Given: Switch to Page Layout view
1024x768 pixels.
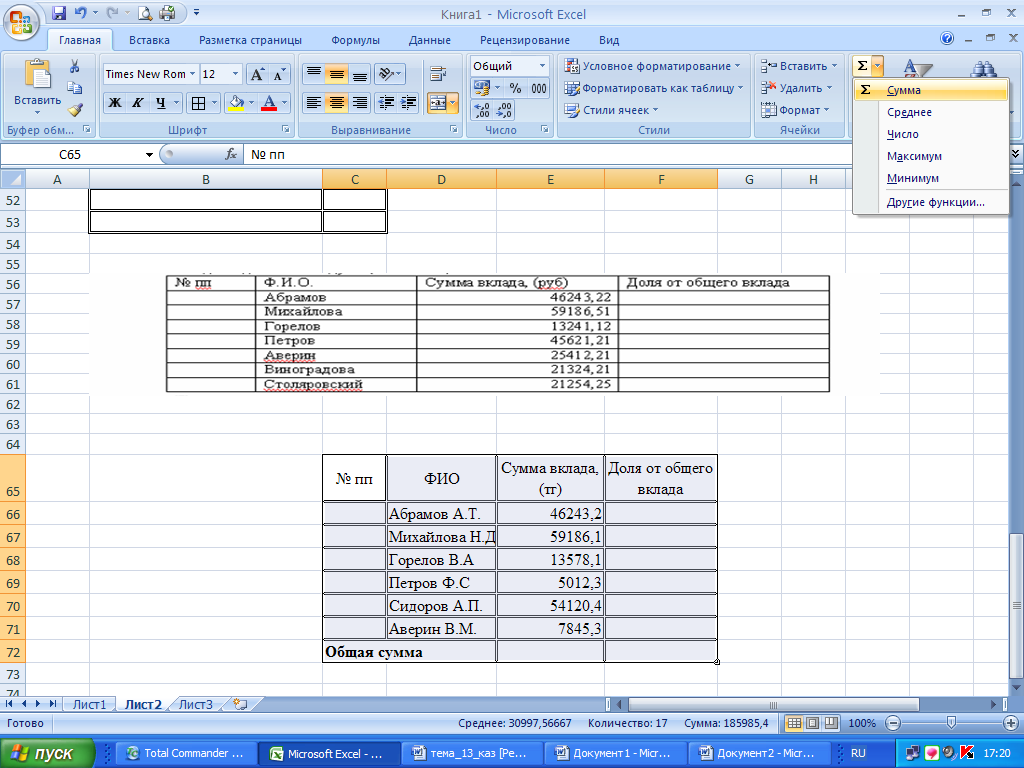Looking at the screenshot, I should (812, 723).
